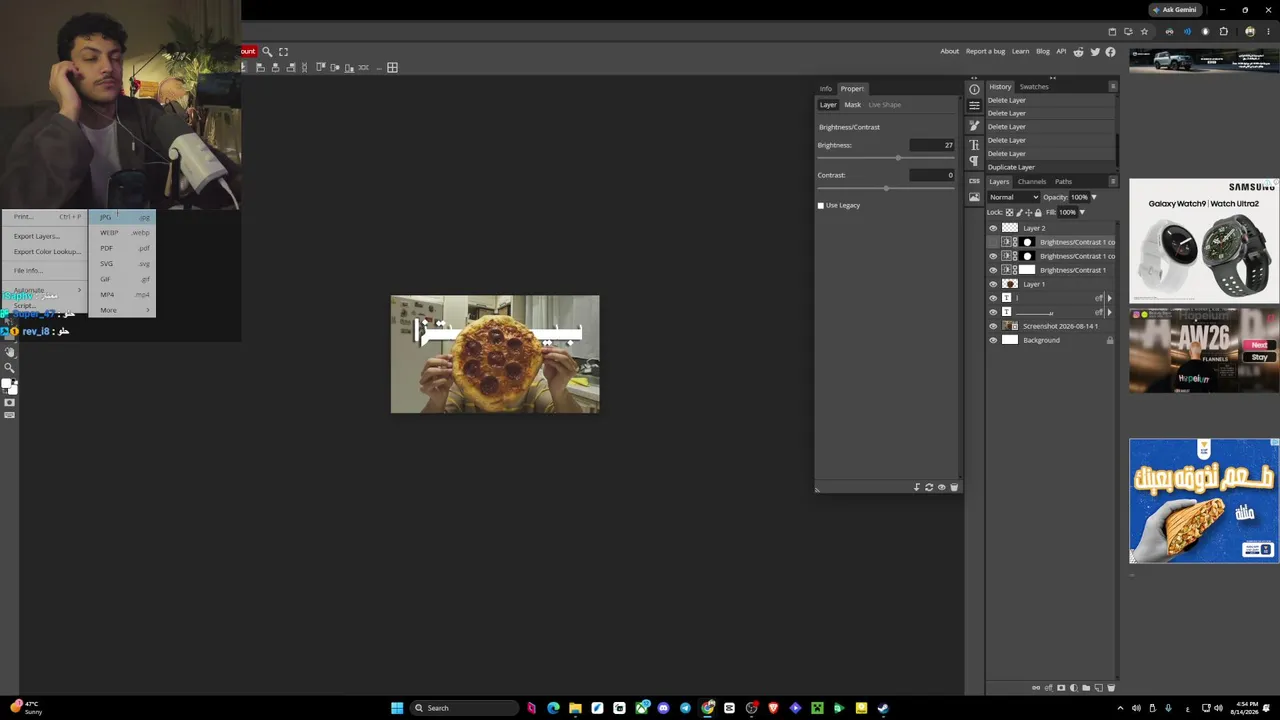Click the New Folder icon below the layers

[x=1086, y=688]
